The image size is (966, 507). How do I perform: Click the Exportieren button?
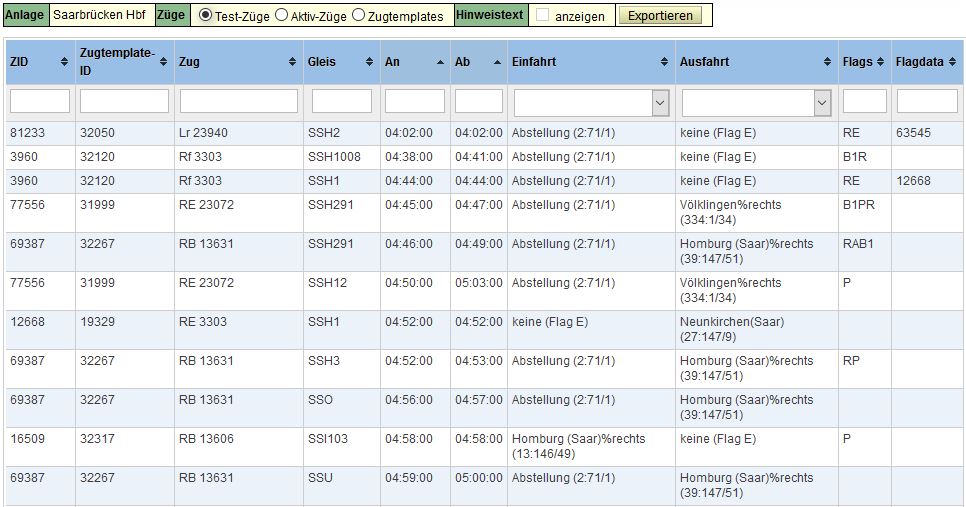click(659, 16)
